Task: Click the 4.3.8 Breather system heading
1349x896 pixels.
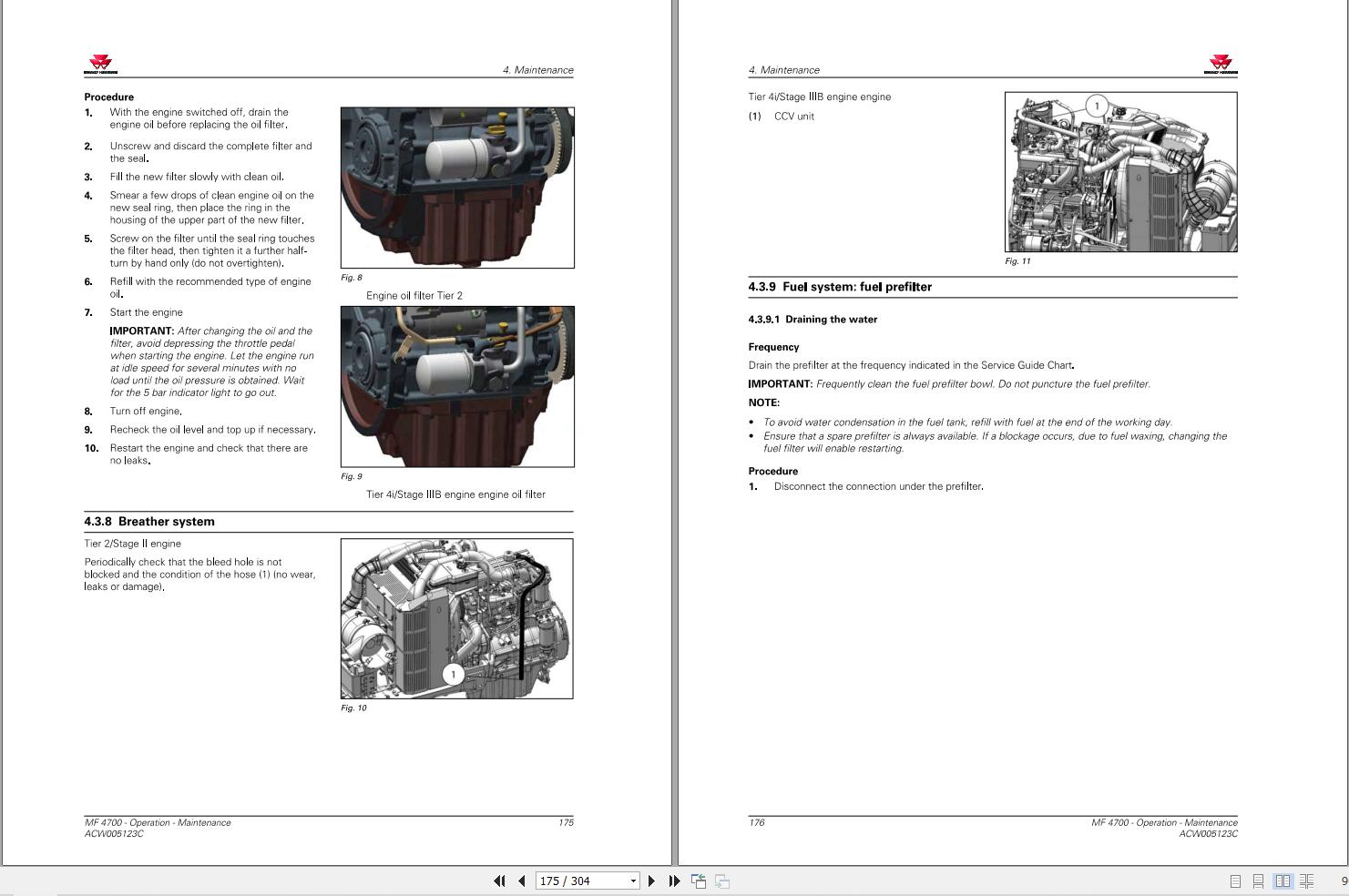Action: [x=149, y=522]
